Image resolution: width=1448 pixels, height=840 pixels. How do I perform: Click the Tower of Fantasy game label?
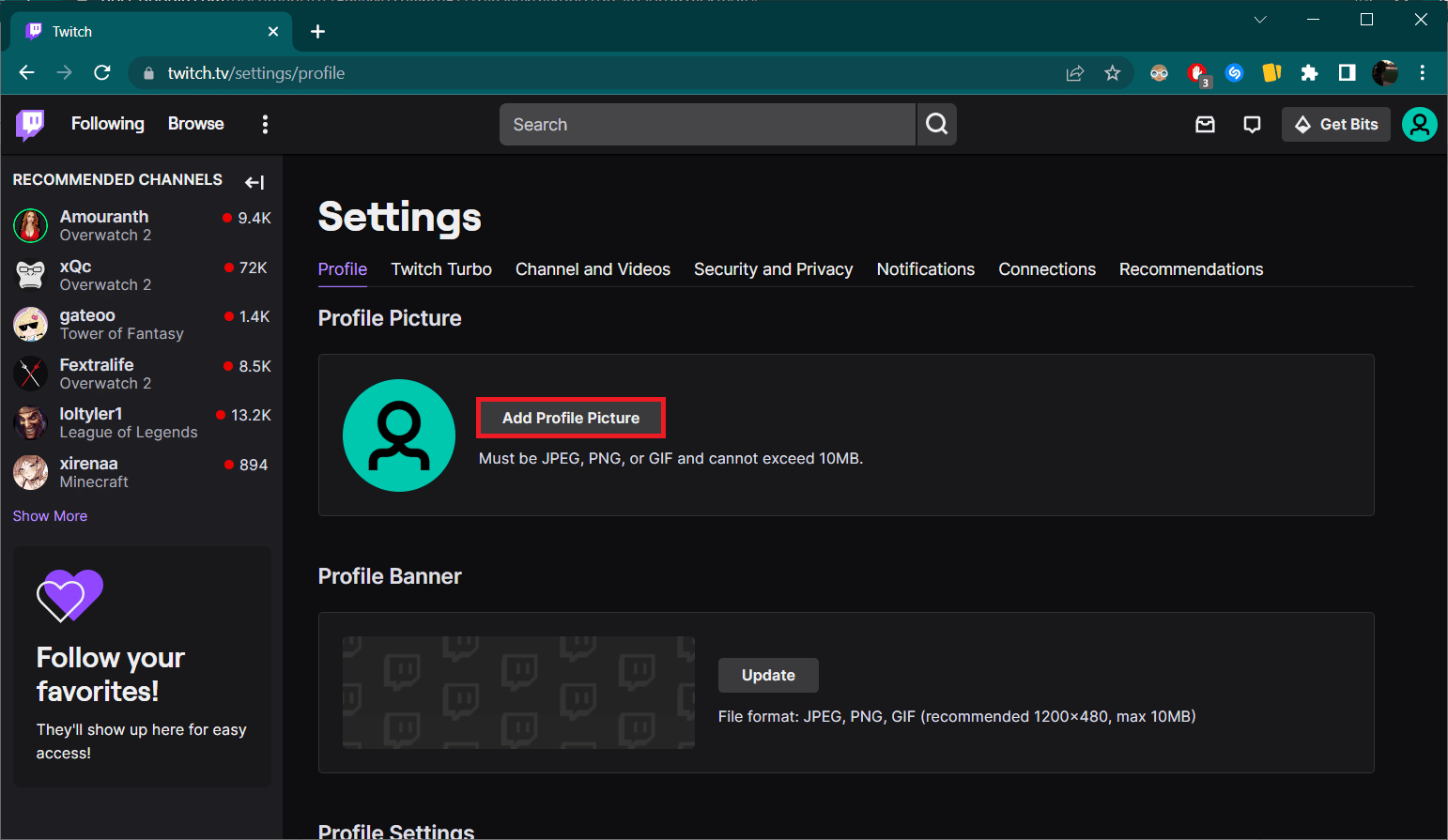click(122, 334)
